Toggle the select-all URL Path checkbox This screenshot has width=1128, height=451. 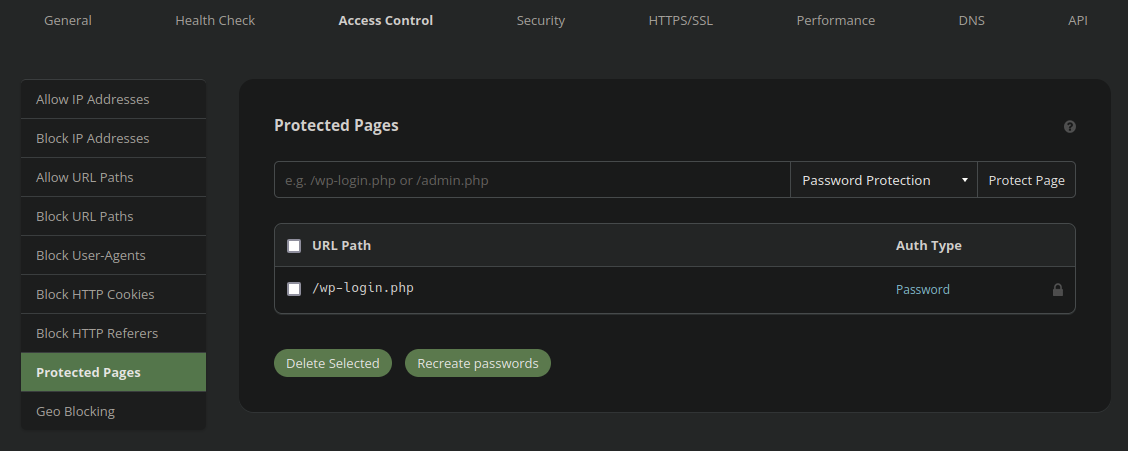tap(294, 246)
